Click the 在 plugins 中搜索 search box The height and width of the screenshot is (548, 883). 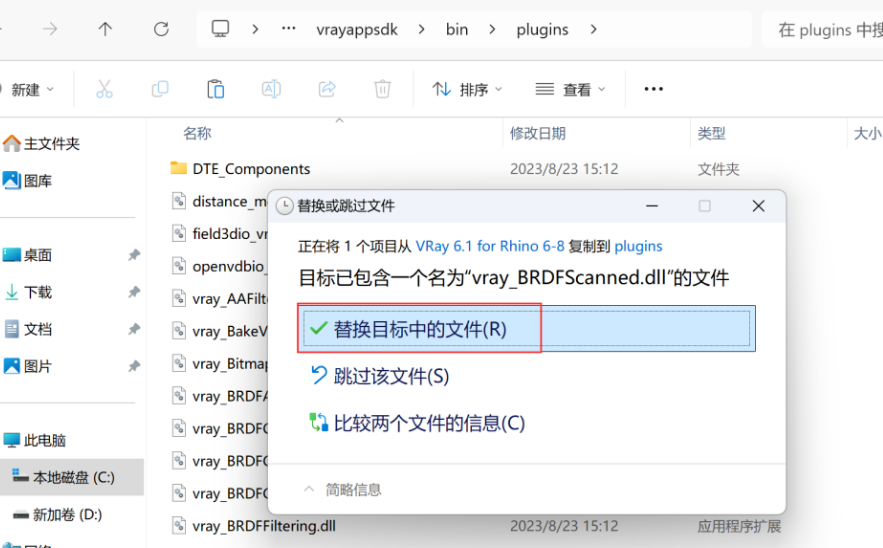[x=825, y=29]
